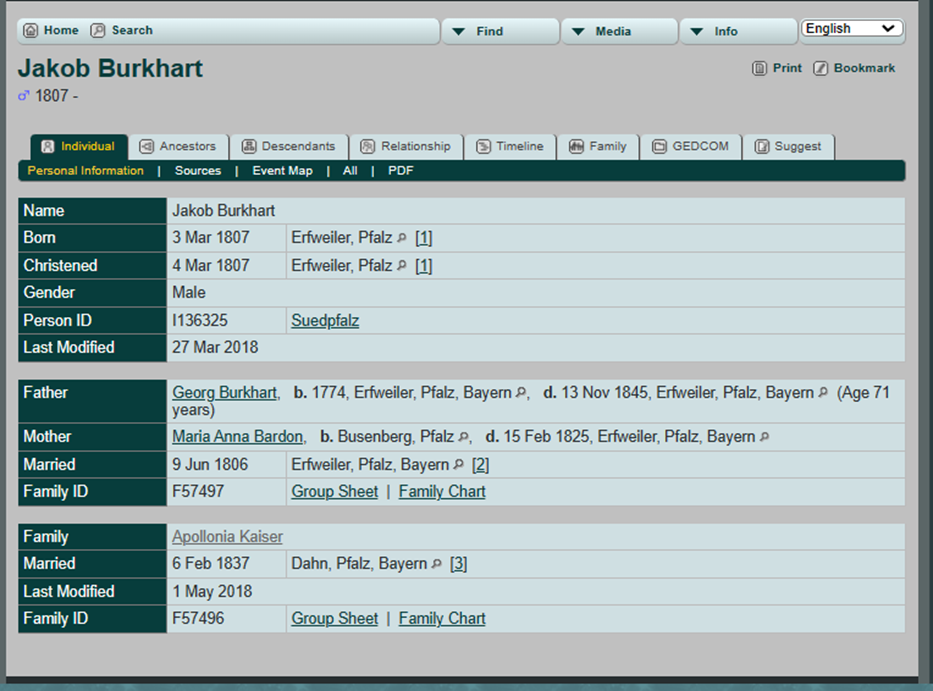Open the Suedpfalz tree link
The width and height of the screenshot is (933, 691).
(325, 321)
